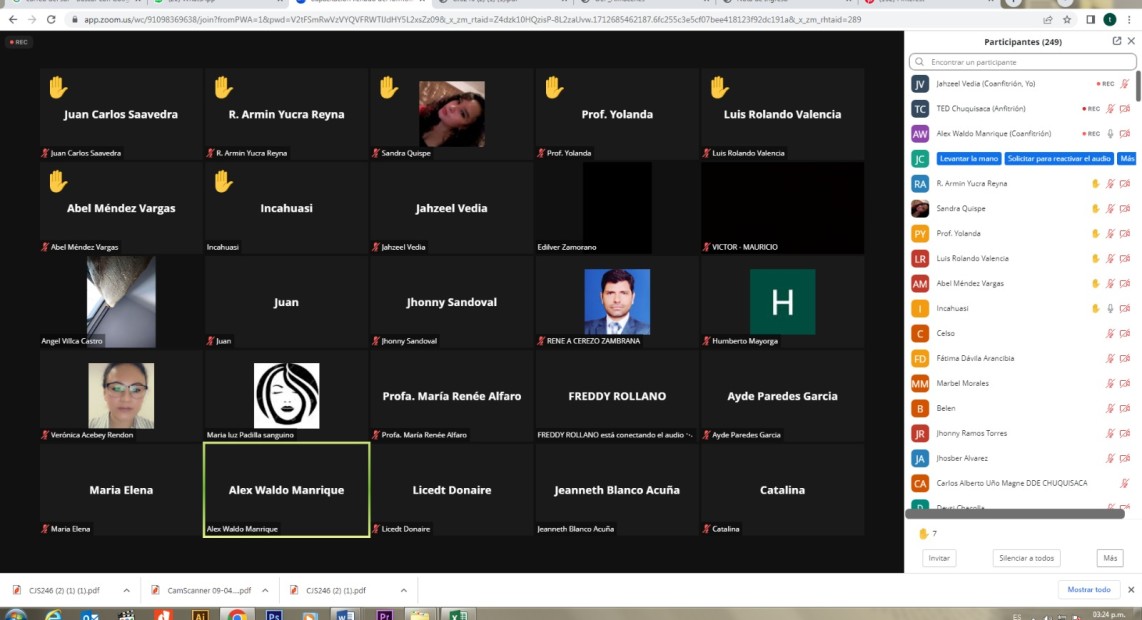Click Silenciar a todos button
The width and height of the screenshot is (1142, 620).
click(1027, 558)
